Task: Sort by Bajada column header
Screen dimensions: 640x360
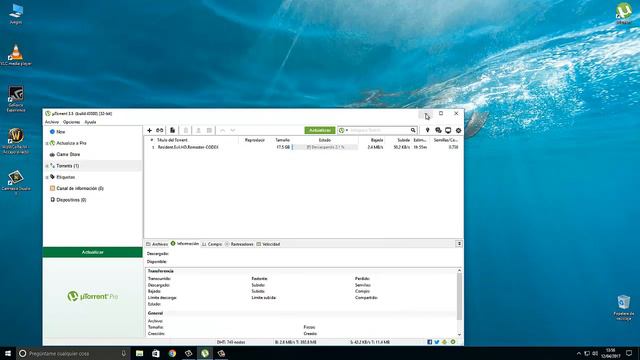Action: pyautogui.click(x=377, y=140)
